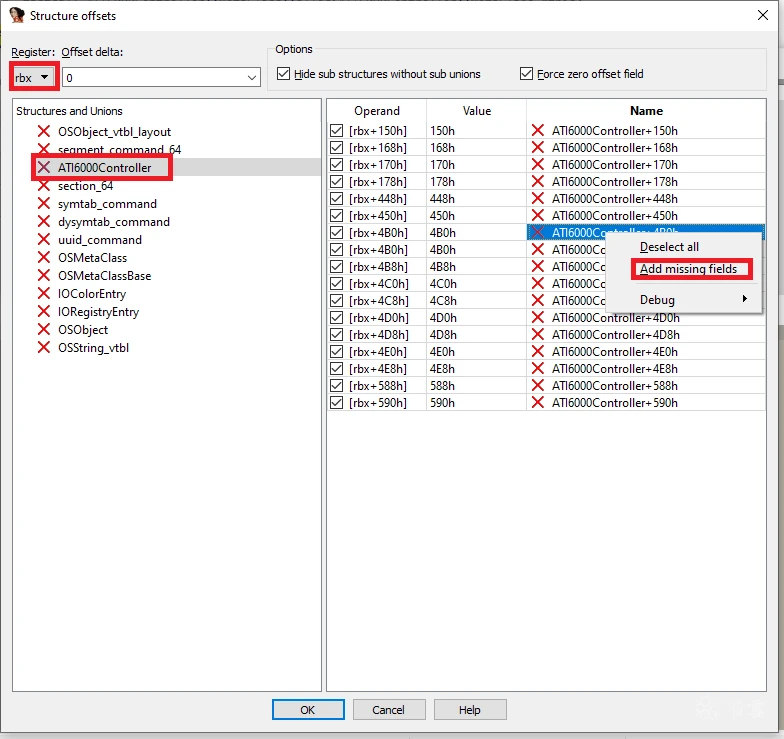Screen dimensions: 784x739
Task: Confirm with the OK button
Action: (x=308, y=710)
